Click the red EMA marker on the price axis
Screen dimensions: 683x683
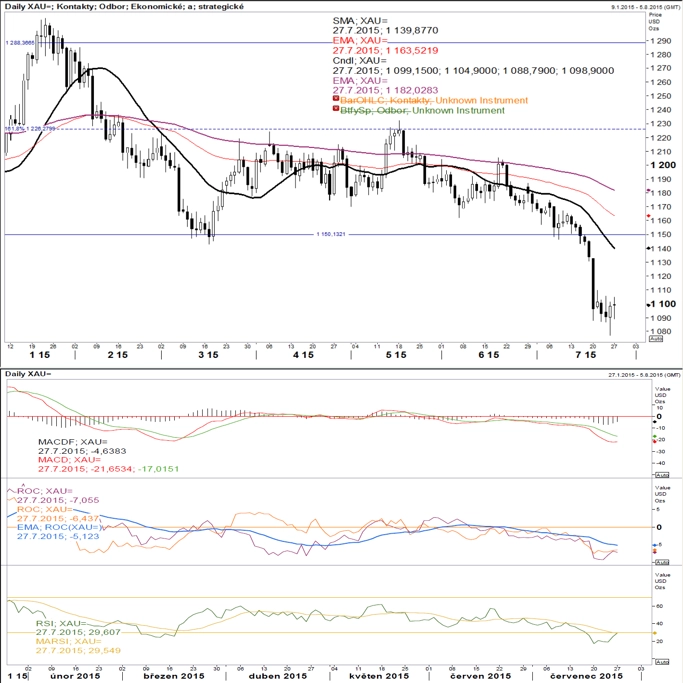[649, 216]
